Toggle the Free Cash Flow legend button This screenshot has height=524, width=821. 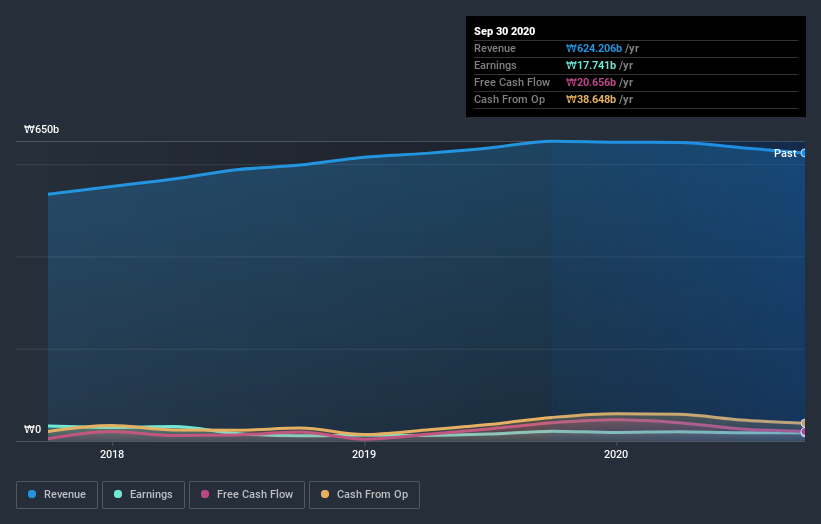247,495
